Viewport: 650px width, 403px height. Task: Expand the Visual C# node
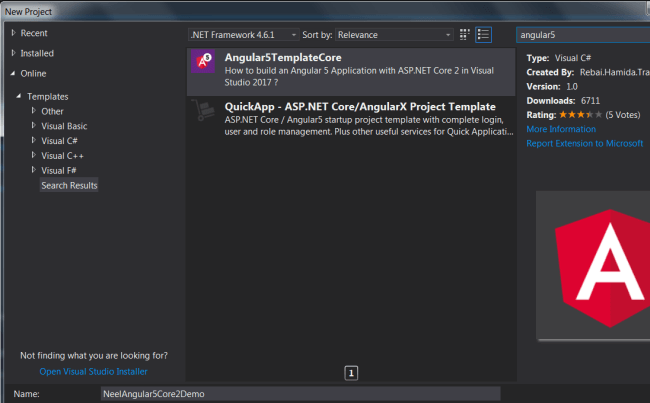[34, 140]
